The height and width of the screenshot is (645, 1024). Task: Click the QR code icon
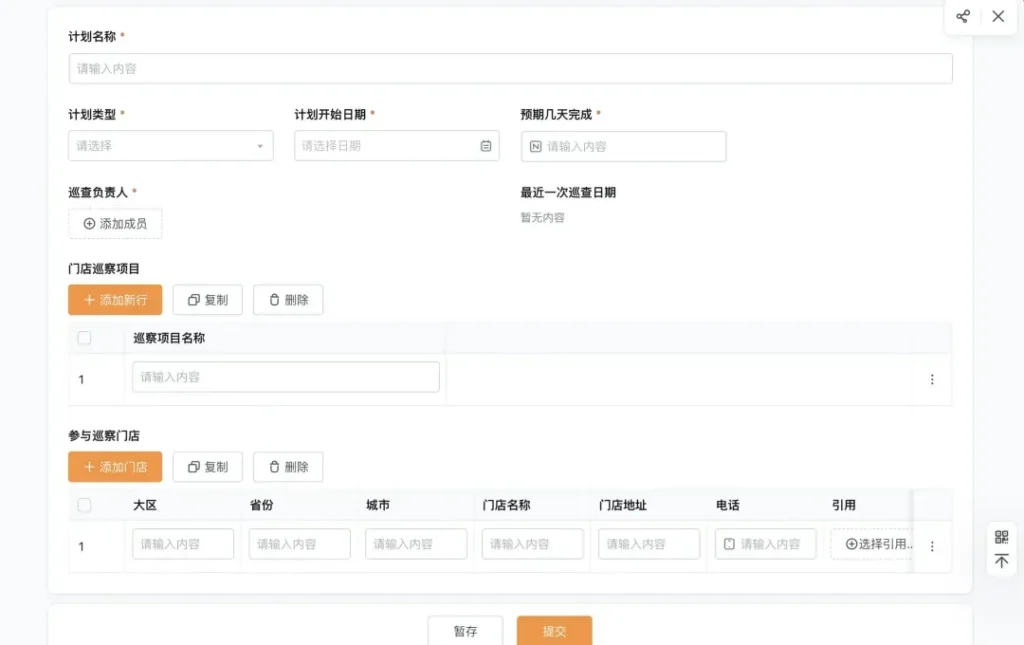1001,538
